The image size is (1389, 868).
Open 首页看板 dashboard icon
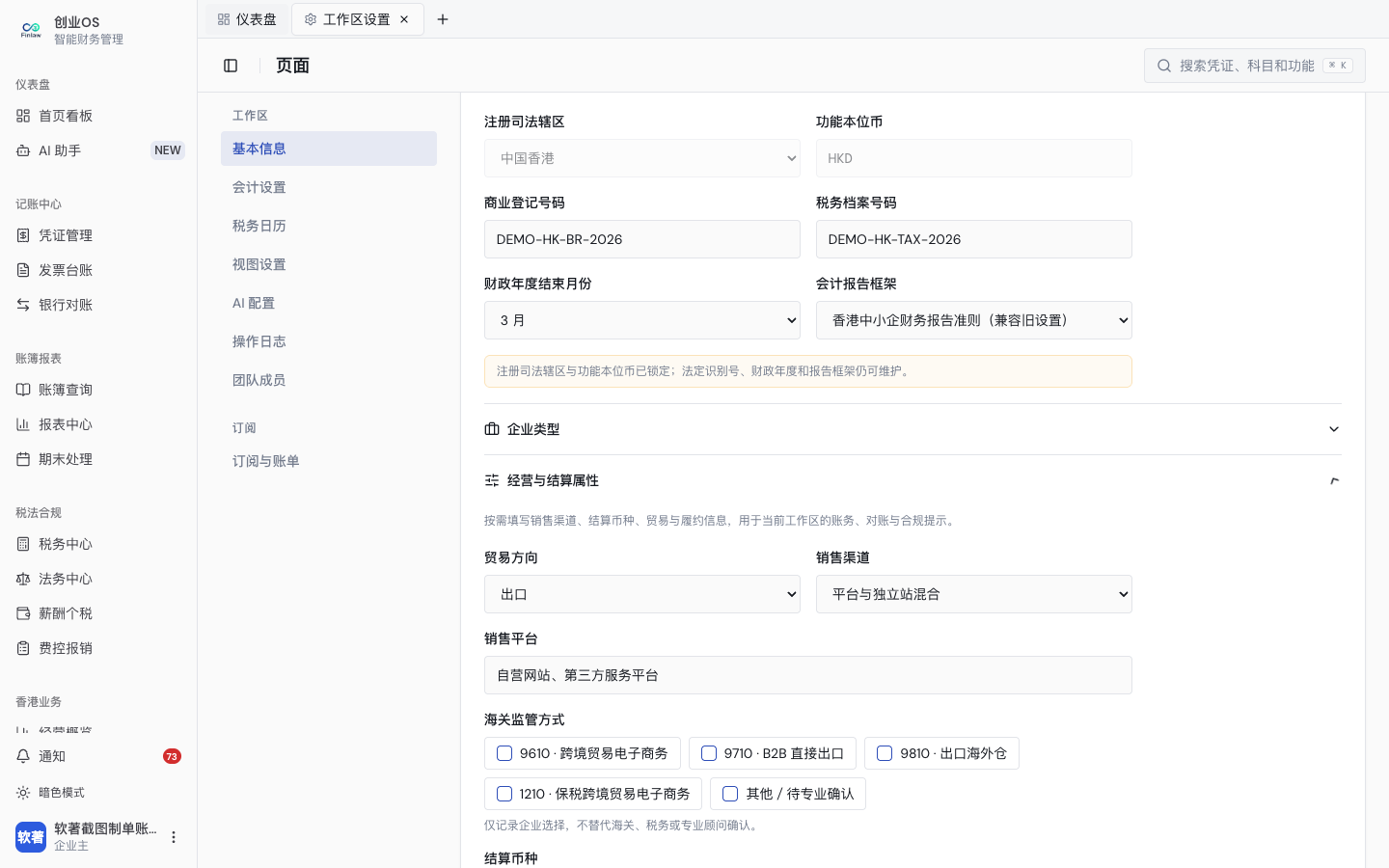(23, 116)
